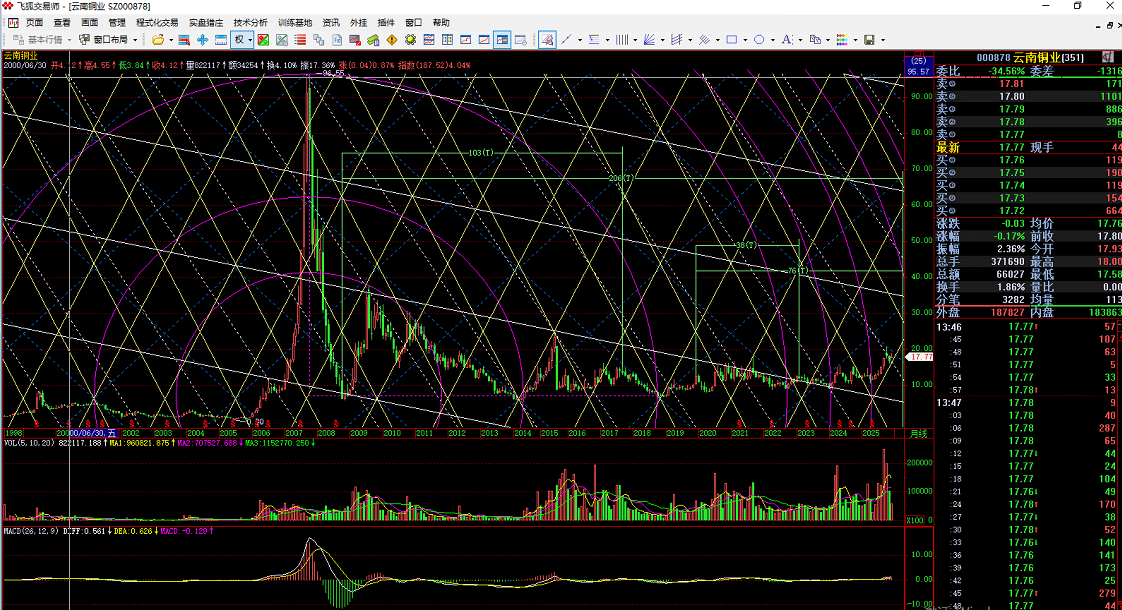1122x610 pixels.
Task: Open the color palette grid icon
Action: 842,40
